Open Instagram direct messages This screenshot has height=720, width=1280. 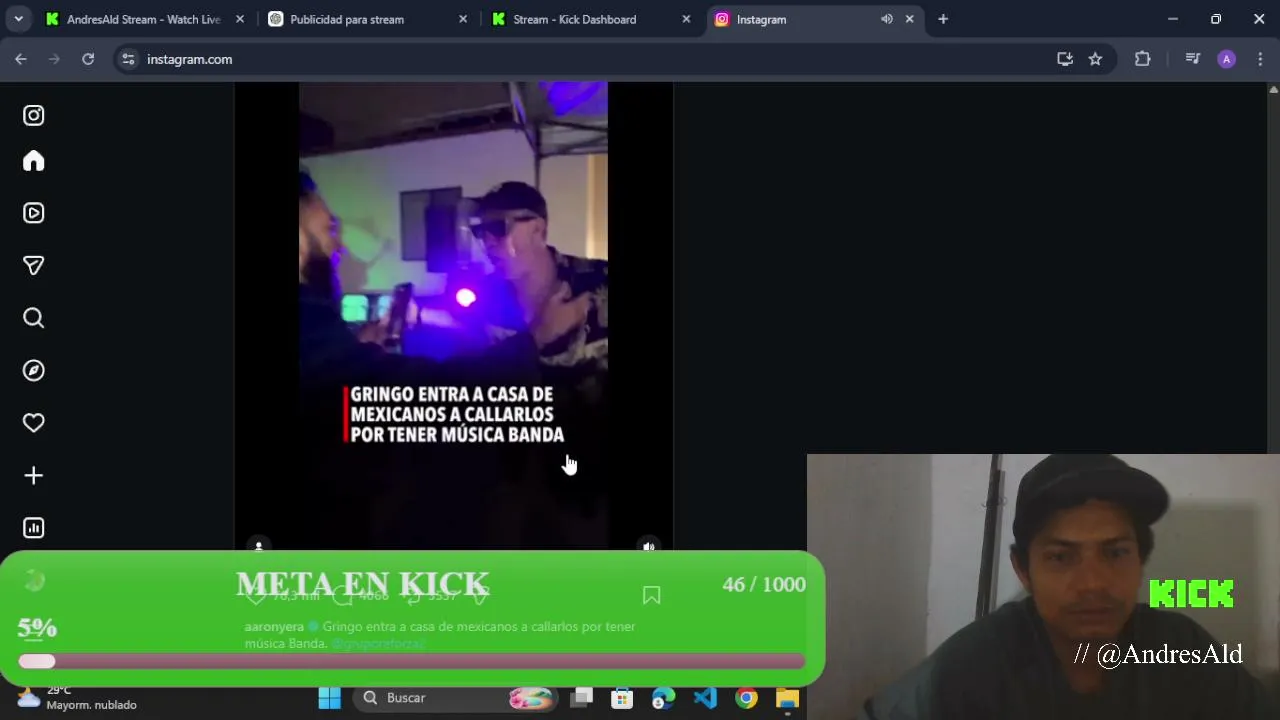pos(34,266)
